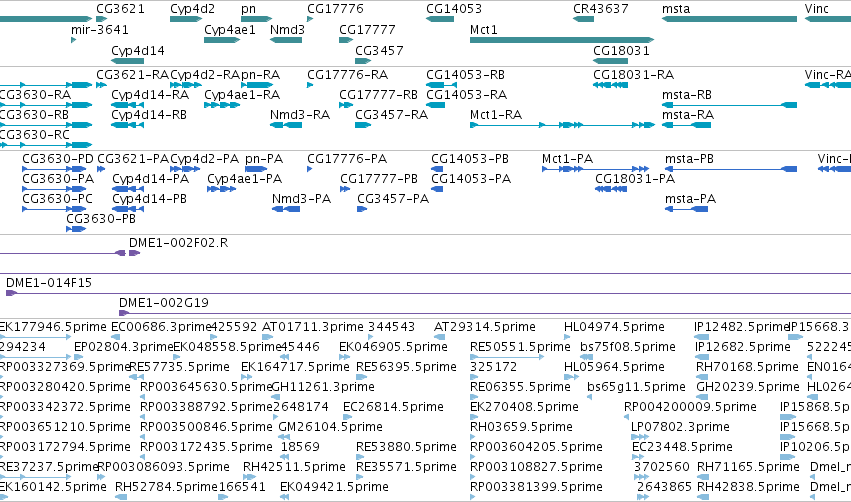The height and width of the screenshot is (502, 851).
Task: Open the CG17776 gene label
Action: pos(335,9)
